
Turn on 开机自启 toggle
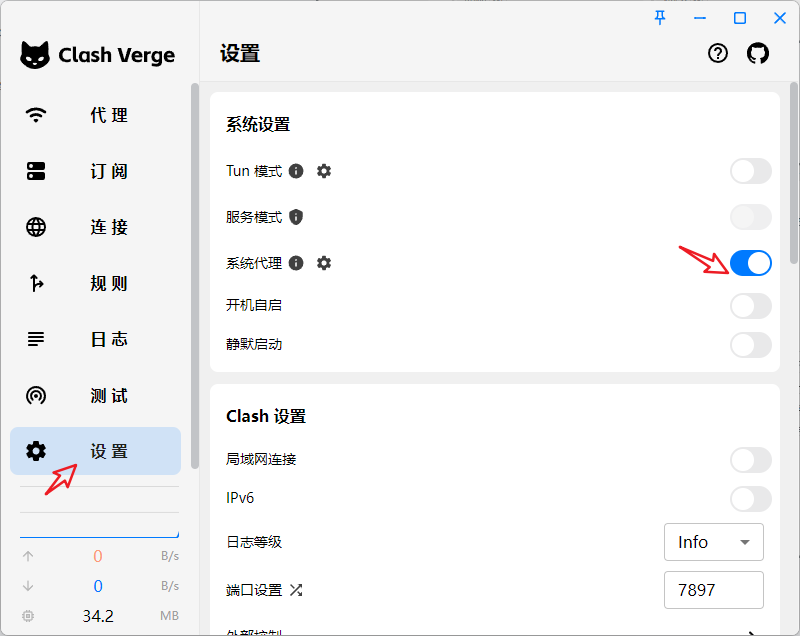coord(750,305)
